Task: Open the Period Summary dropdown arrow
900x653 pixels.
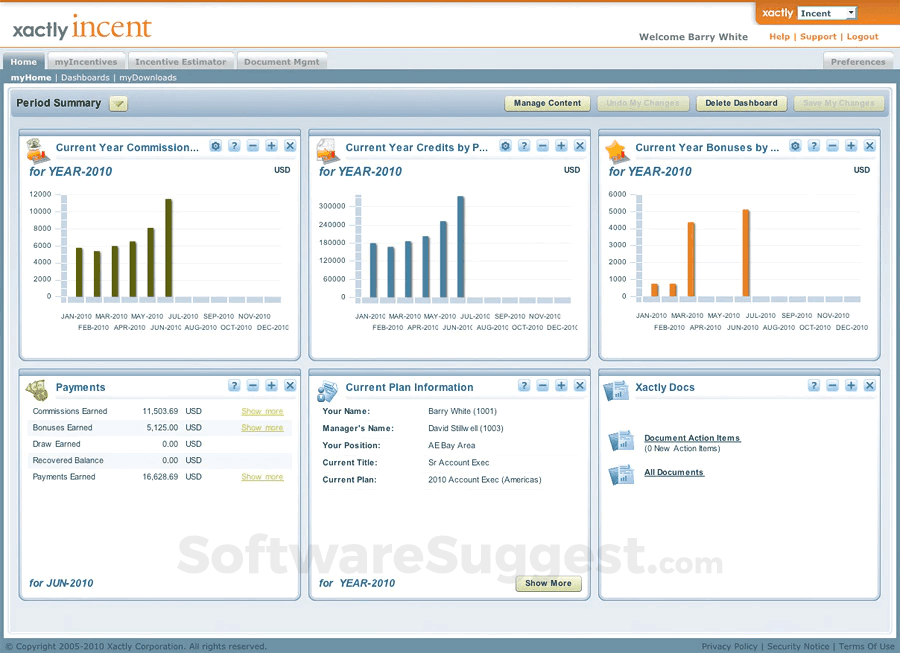Action: coord(118,103)
